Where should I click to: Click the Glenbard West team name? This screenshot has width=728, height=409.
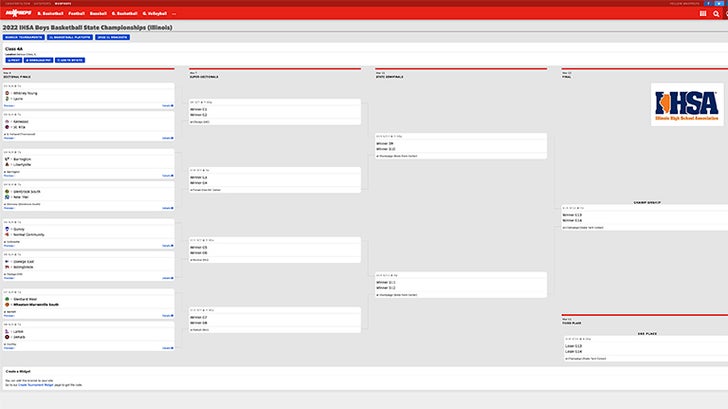[25, 299]
